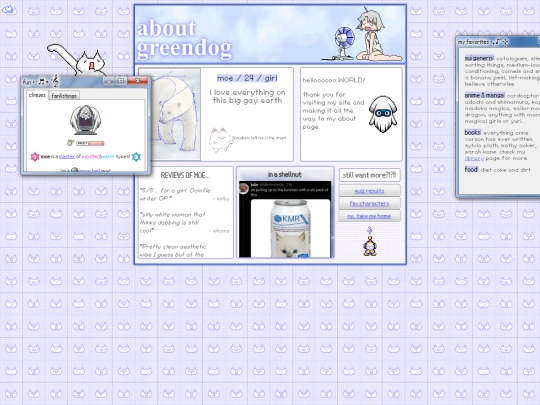
Task: Click the tweet author's avatar
Action: (x=244, y=188)
